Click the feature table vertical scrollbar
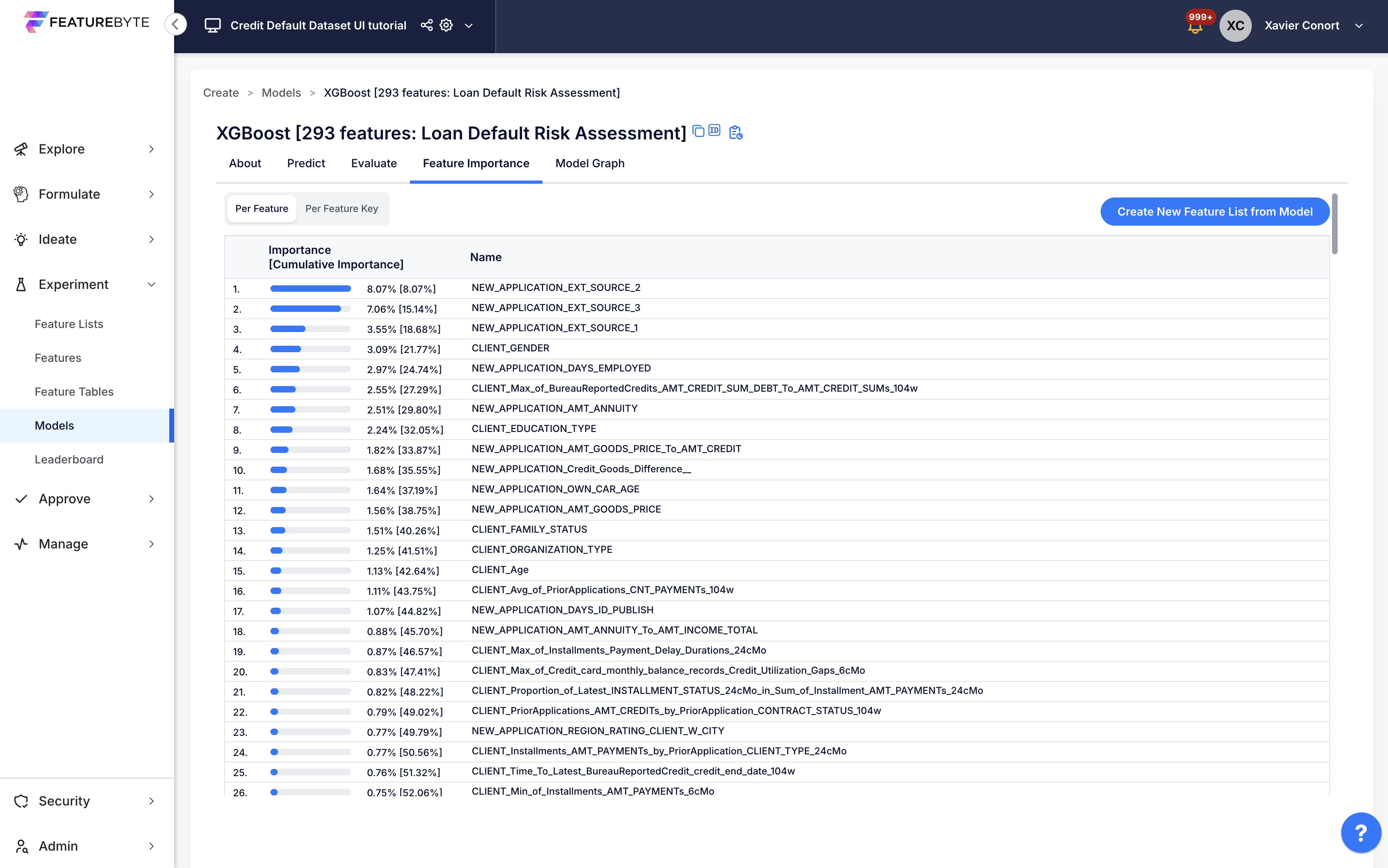This screenshot has width=1388, height=868. (1335, 224)
